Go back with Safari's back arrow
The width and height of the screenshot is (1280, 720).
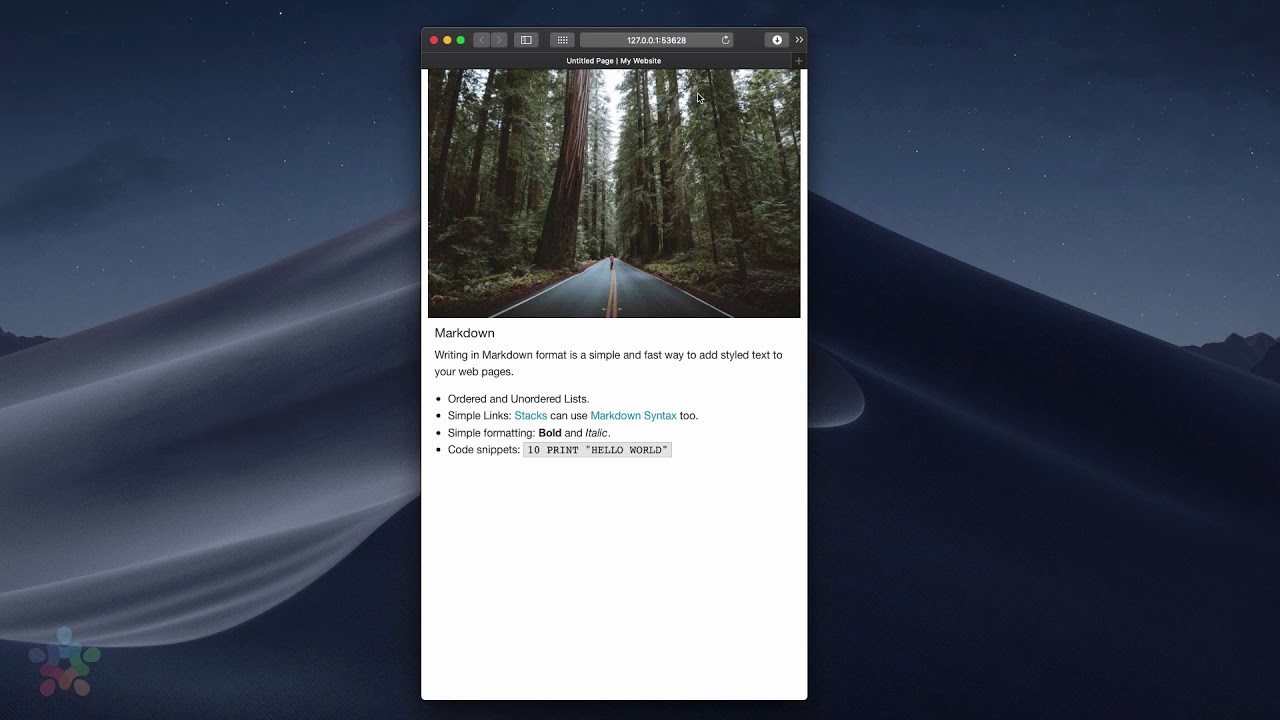[482, 40]
